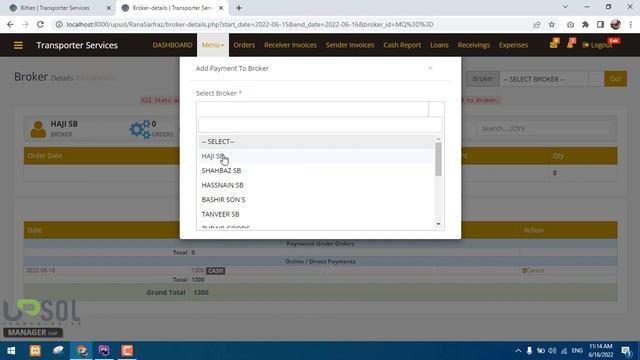Open Cash Report from navbar
This screenshot has width=640, height=360.
coord(402,45)
